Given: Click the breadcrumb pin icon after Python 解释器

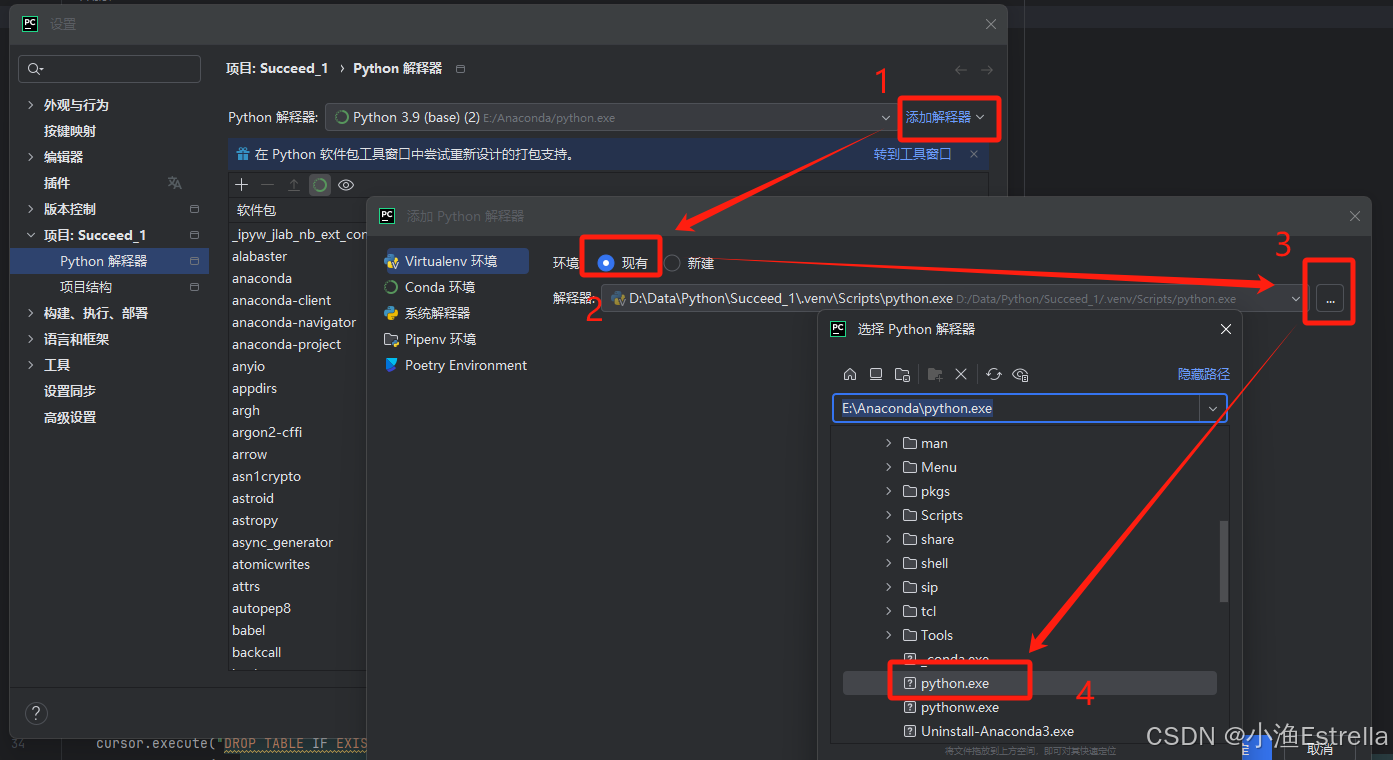Looking at the screenshot, I should click(x=460, y=69).
